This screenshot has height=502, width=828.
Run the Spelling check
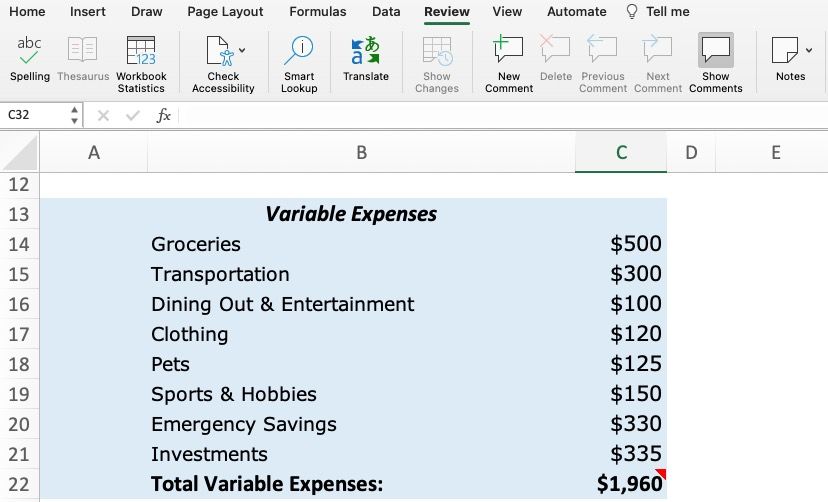pyautogui.click(x=30, y=58)
